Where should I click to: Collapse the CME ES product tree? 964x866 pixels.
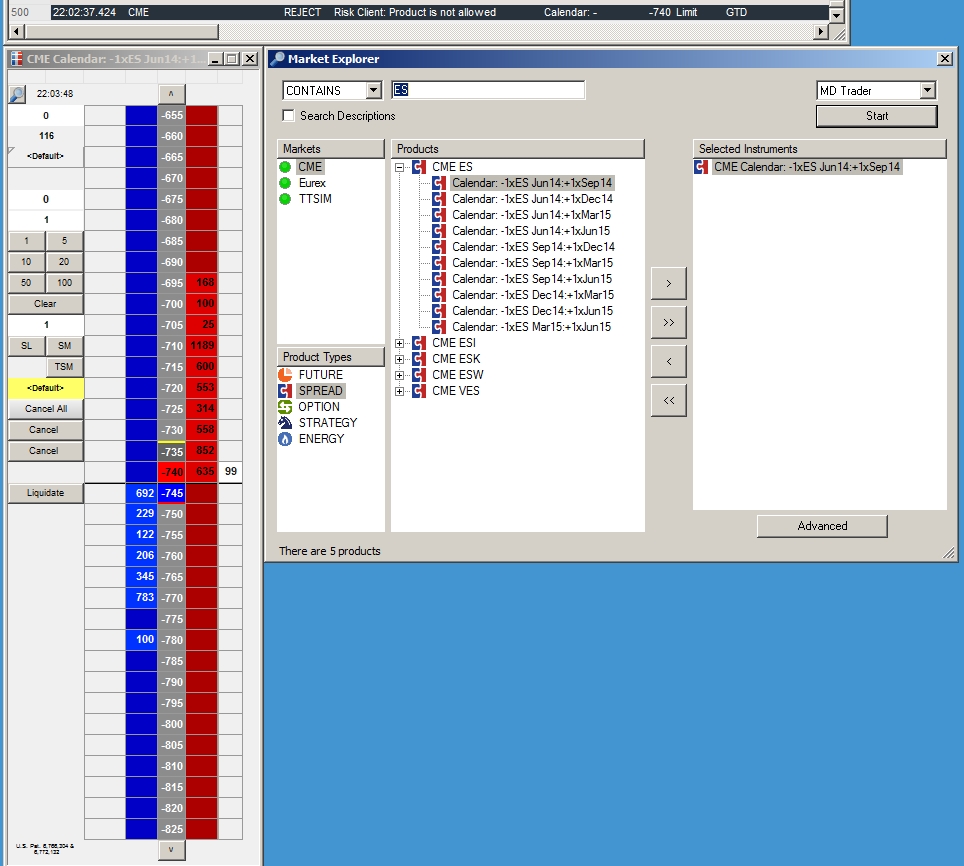coord(400,167)
